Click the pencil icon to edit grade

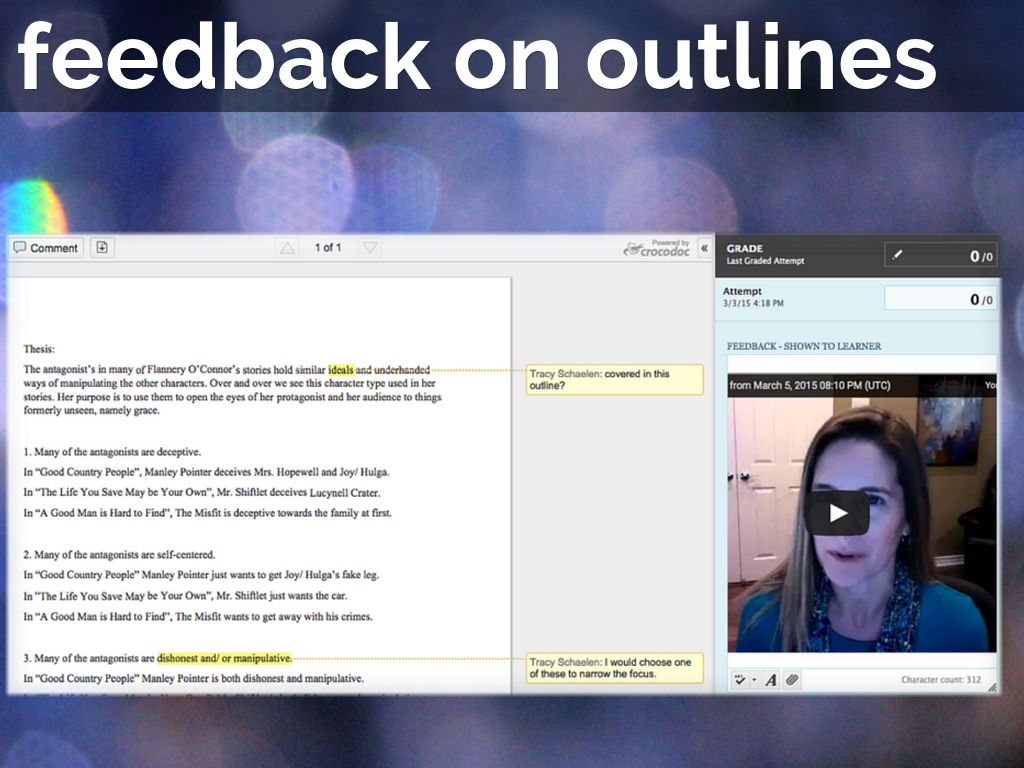click(x=897, y=256)
